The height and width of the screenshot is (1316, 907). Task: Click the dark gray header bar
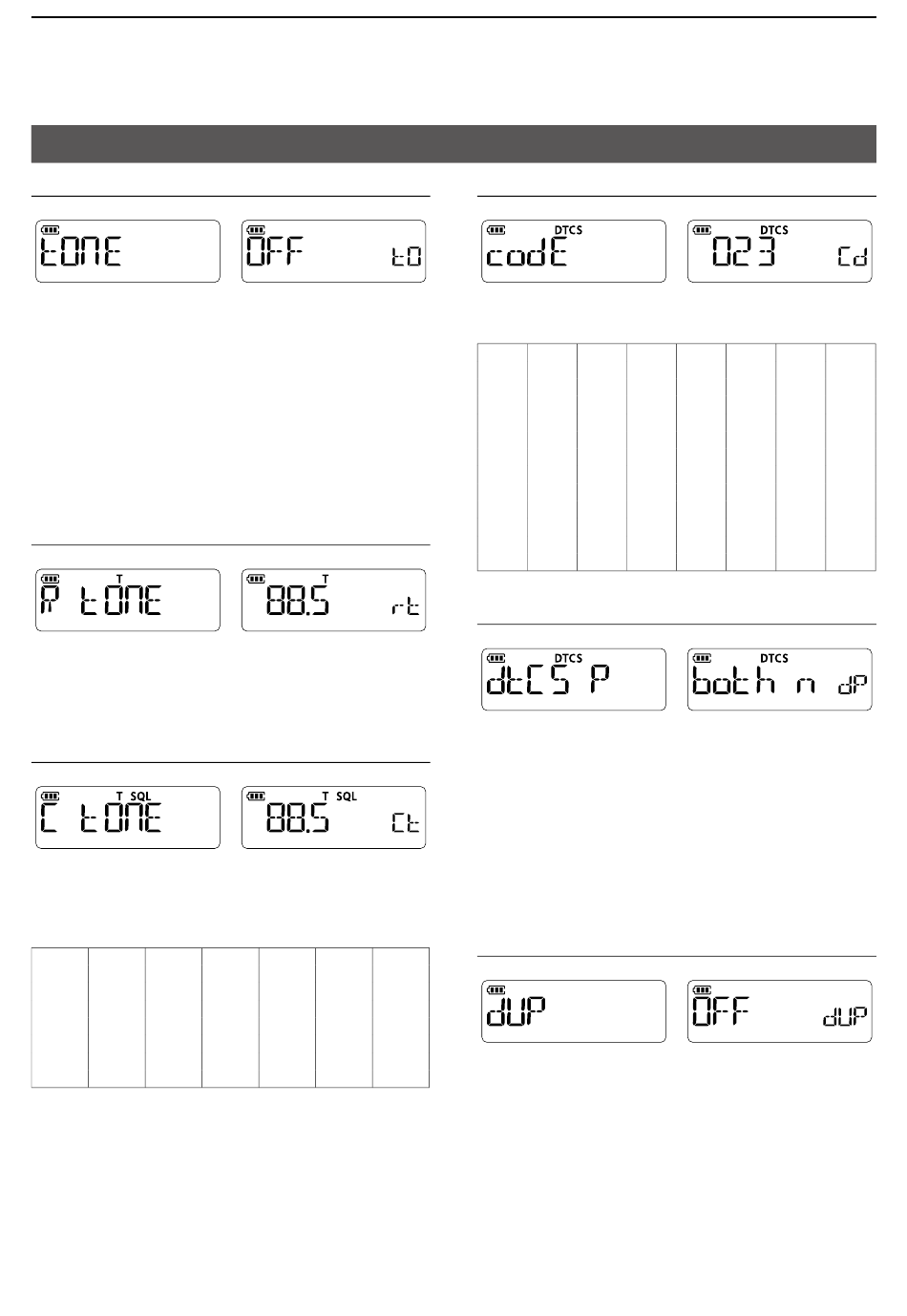pos(453,143)
